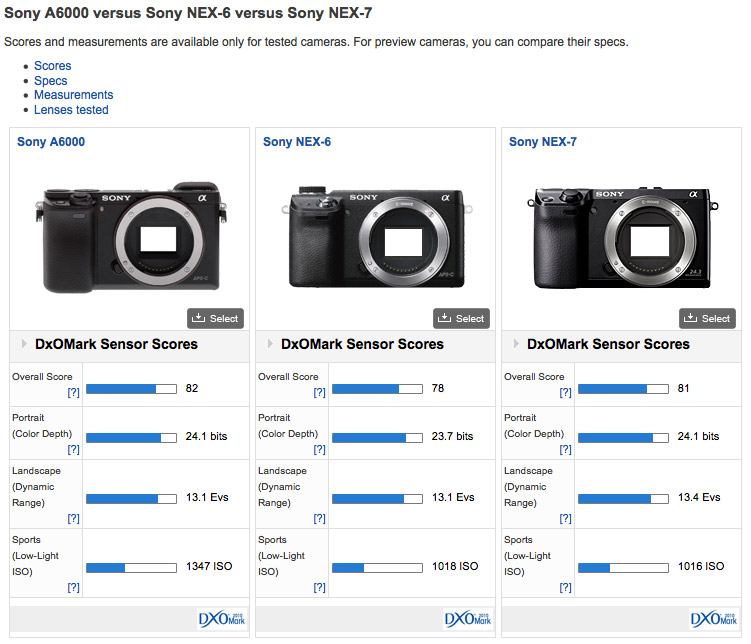Open NEX-6 Overall Score [?] help
This screenshot has width=751, height=644.
point(319,393)
